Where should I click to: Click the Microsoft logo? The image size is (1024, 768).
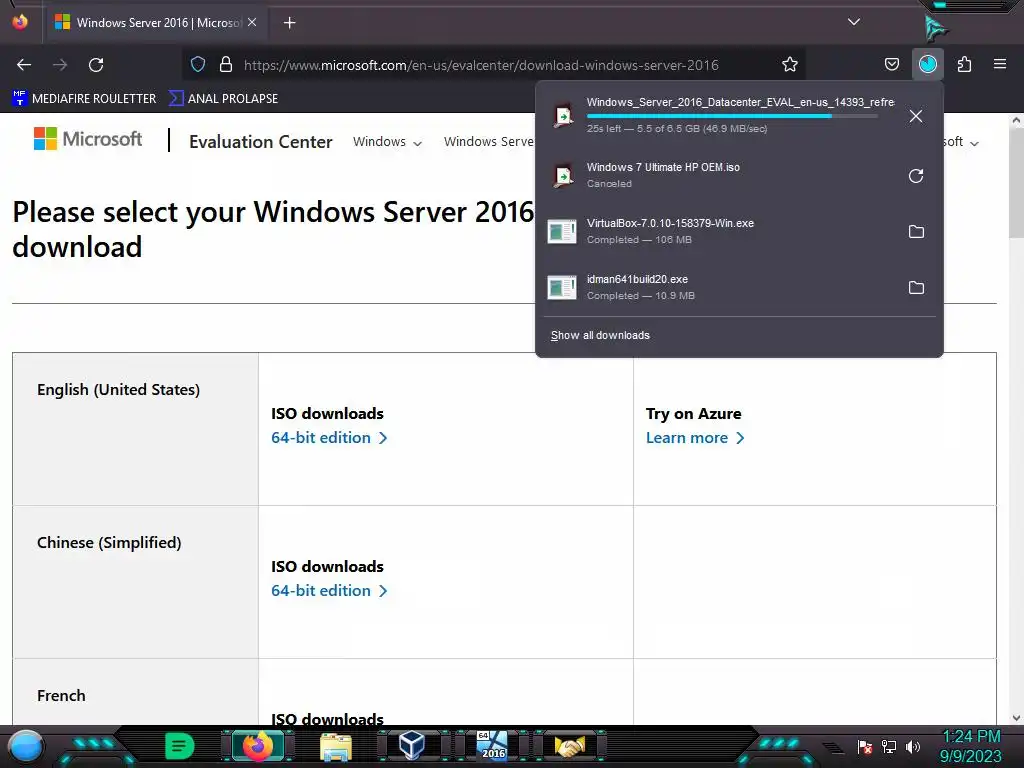tap(88, 139)
